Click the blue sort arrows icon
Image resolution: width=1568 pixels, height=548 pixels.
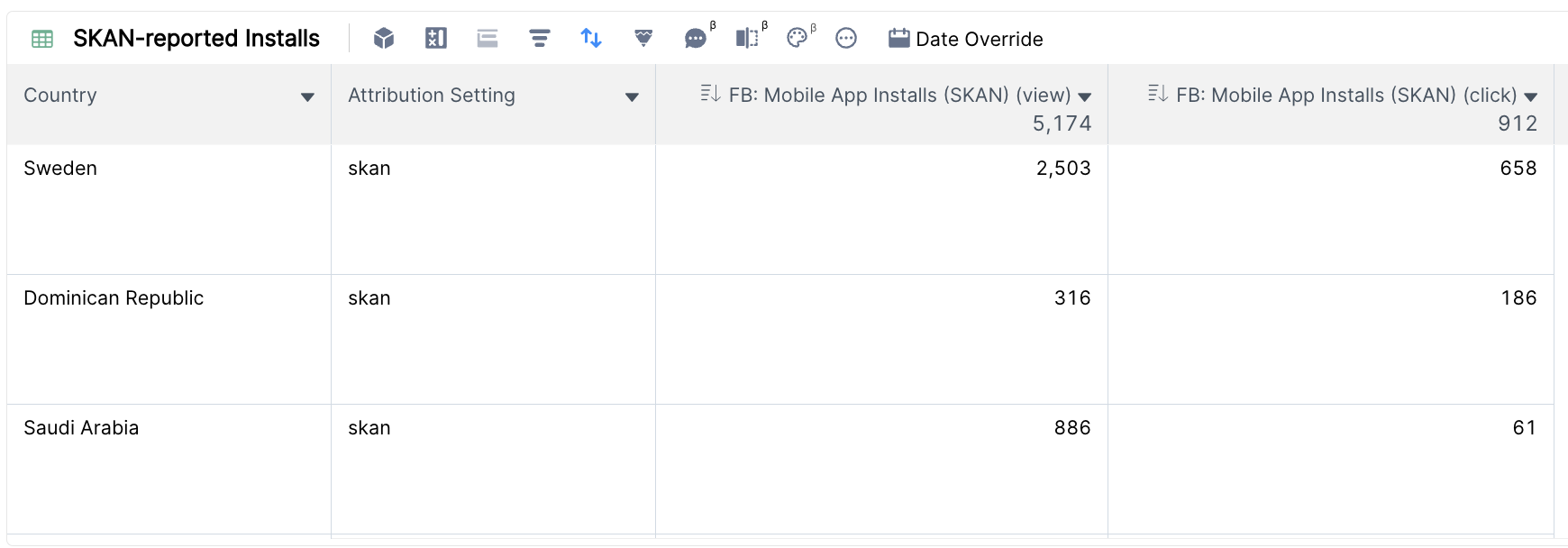click(x=591, y=38)
